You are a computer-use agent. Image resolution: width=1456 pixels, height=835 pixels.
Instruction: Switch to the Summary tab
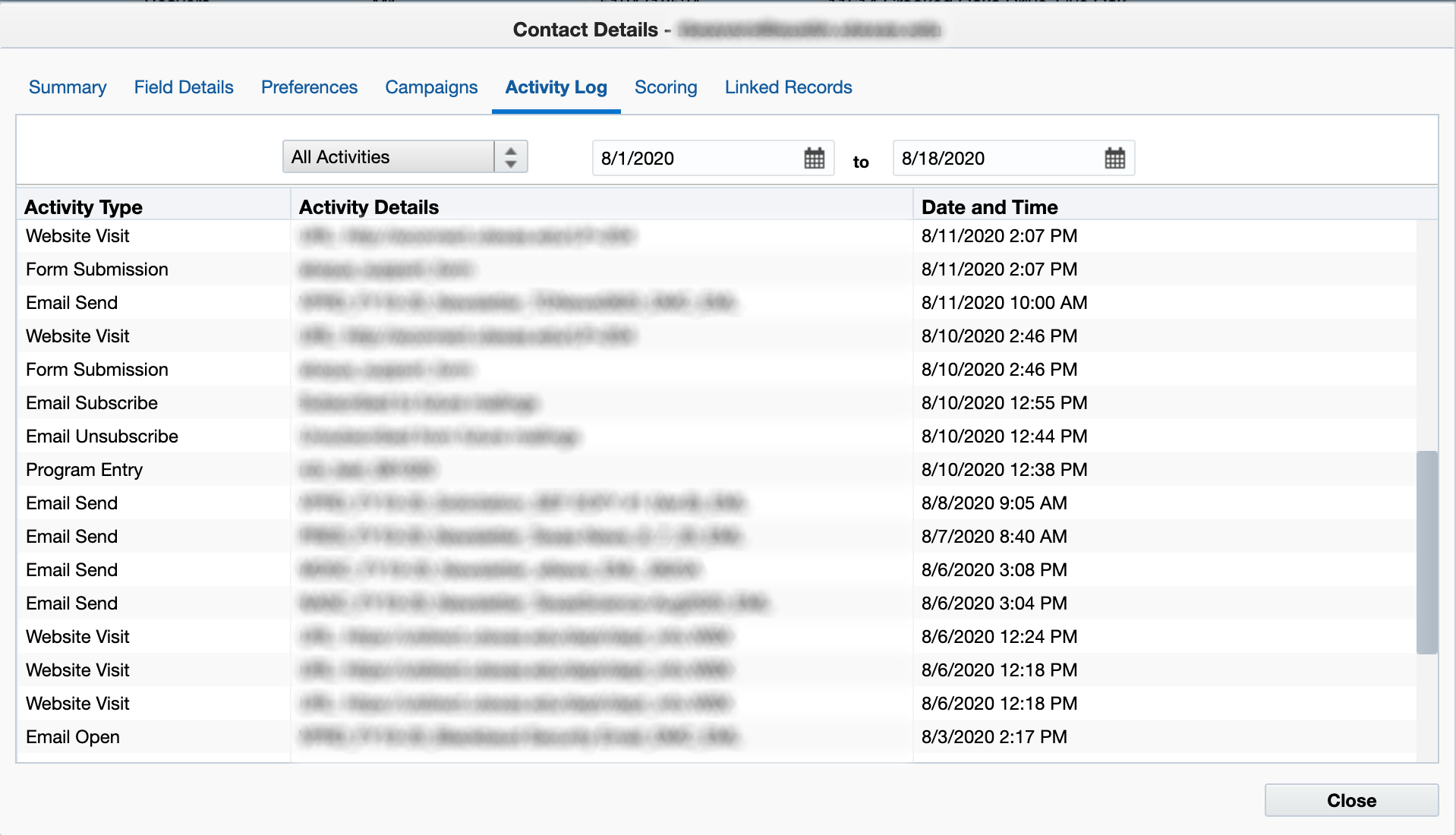(67, 87)
